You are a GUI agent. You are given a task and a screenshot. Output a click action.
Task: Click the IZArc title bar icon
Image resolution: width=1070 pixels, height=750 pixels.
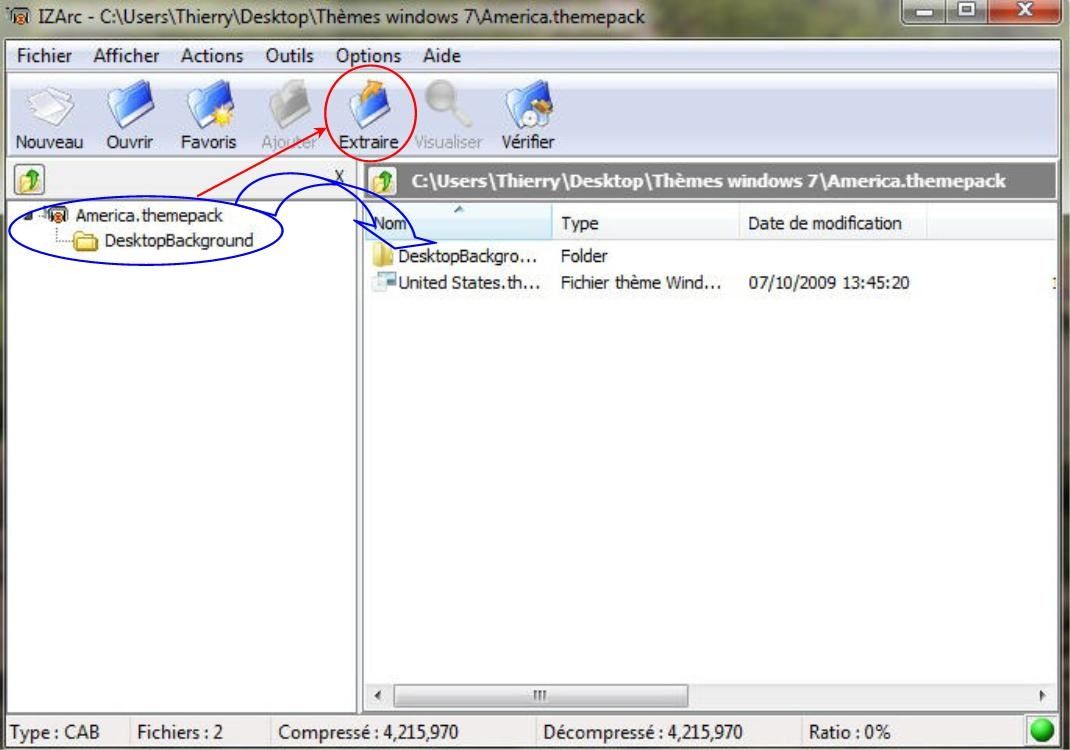pos(19,15)
